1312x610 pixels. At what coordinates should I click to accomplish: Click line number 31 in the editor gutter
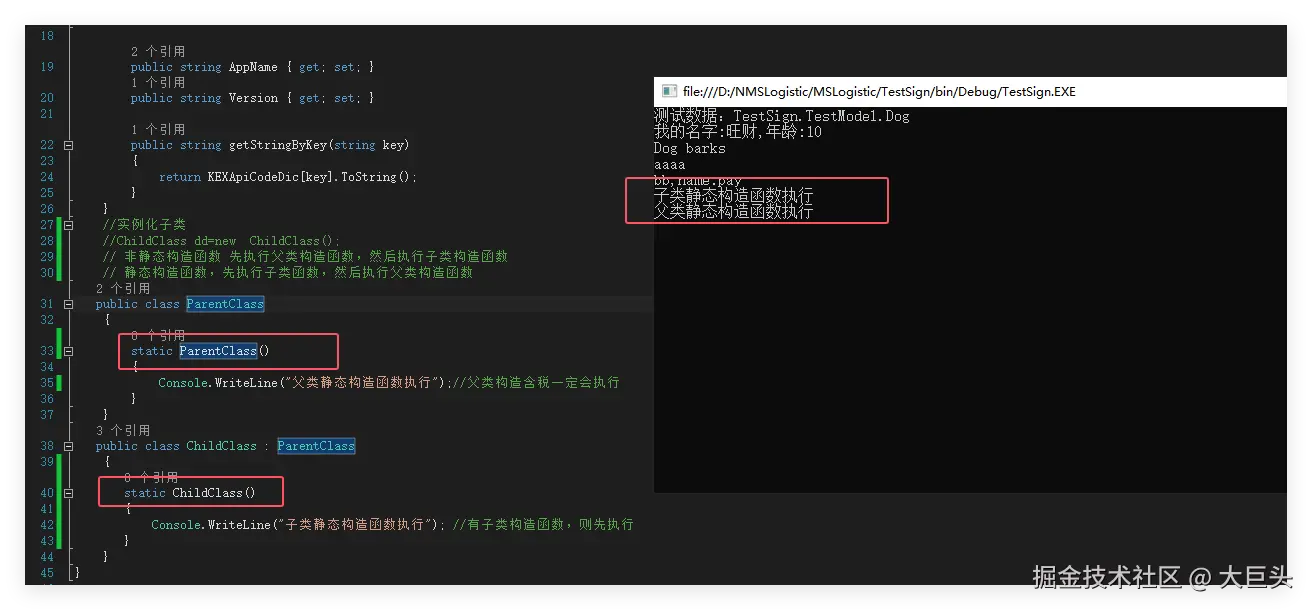click(x=45, y=304)
